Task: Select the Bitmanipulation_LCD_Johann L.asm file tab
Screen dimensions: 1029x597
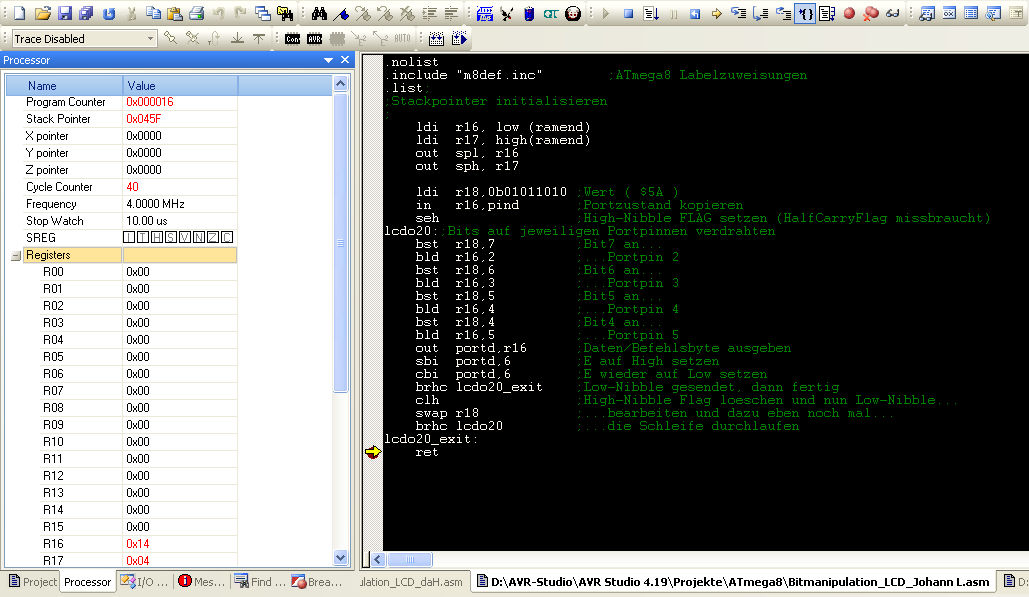Action: [732, 582]
